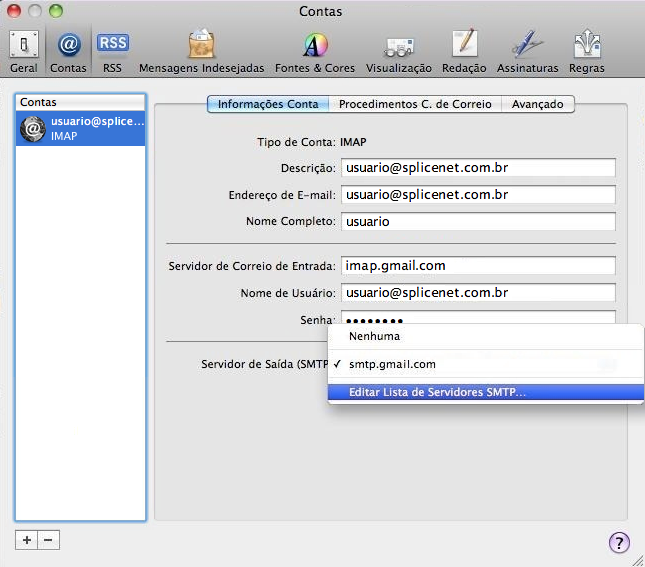The height and width of the screenshot is (567, 645).
Task: Click the remove account minus button
Action: [x=48, y=539]
